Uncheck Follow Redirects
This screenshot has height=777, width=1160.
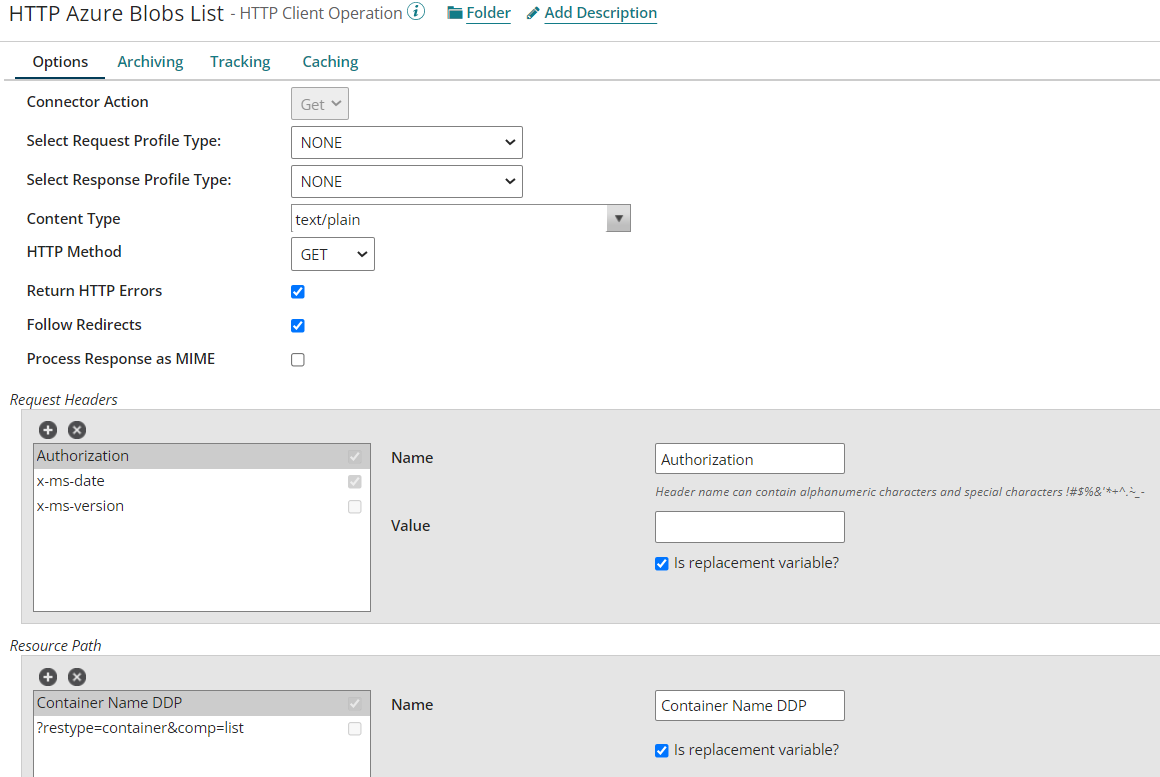(297, 325)
